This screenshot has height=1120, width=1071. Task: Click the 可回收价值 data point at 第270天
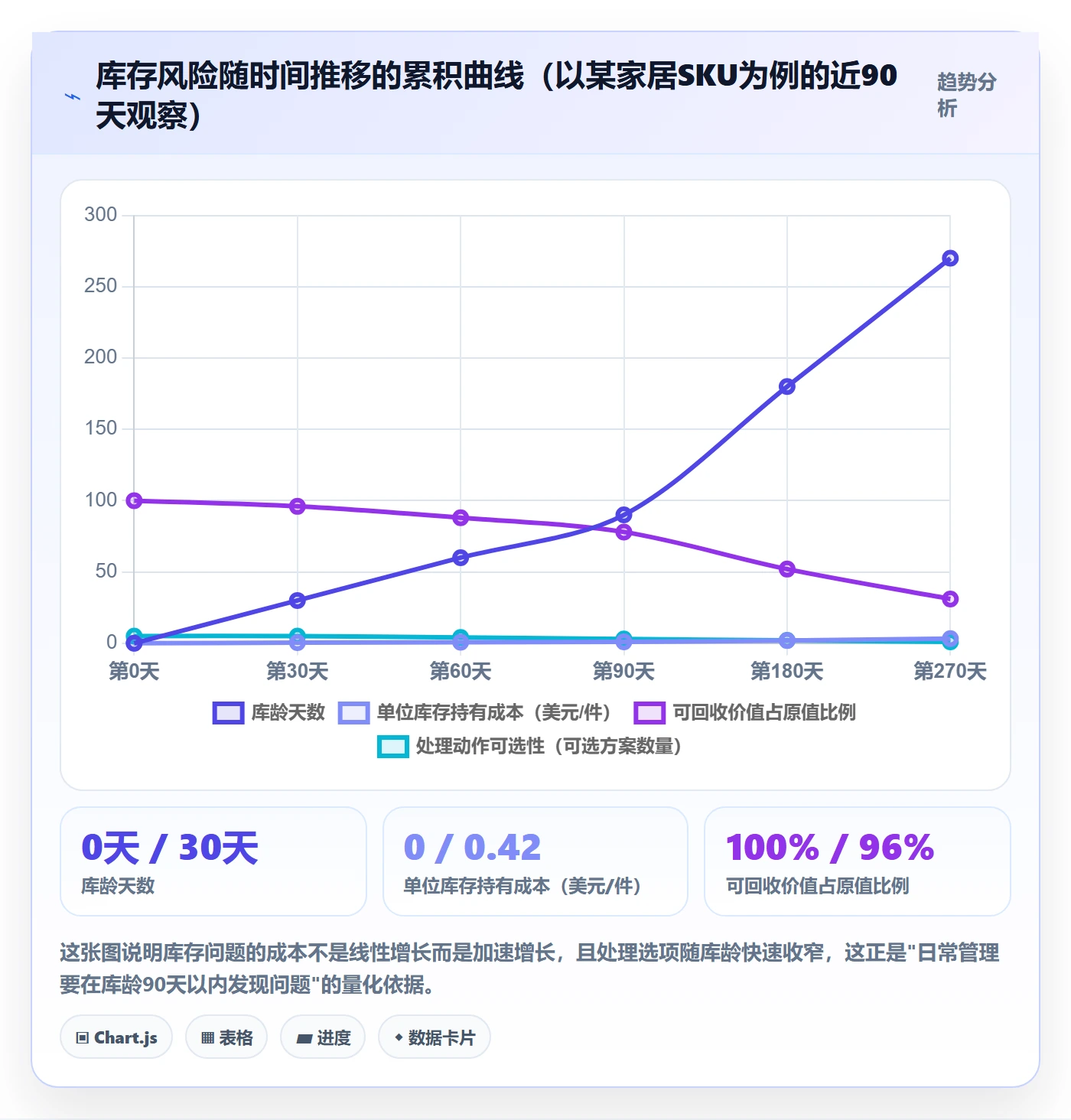coord(950,599)
